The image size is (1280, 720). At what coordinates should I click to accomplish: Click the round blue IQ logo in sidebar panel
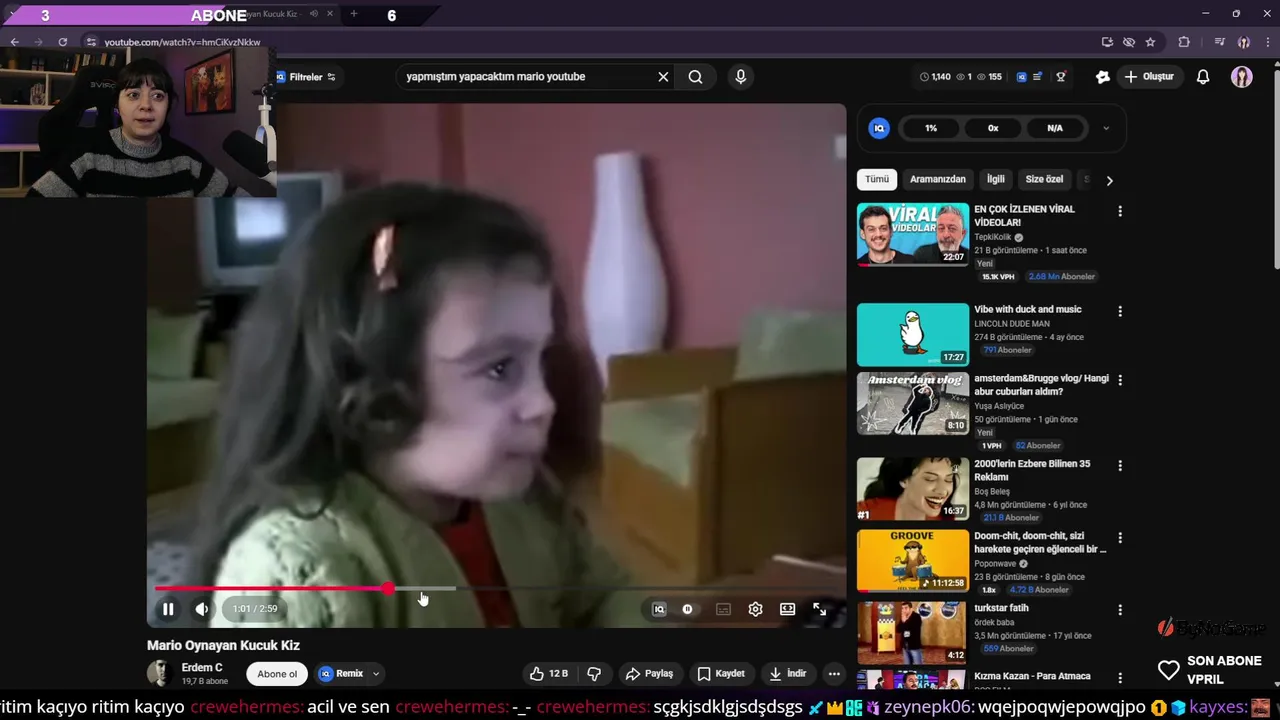point(879,128)
